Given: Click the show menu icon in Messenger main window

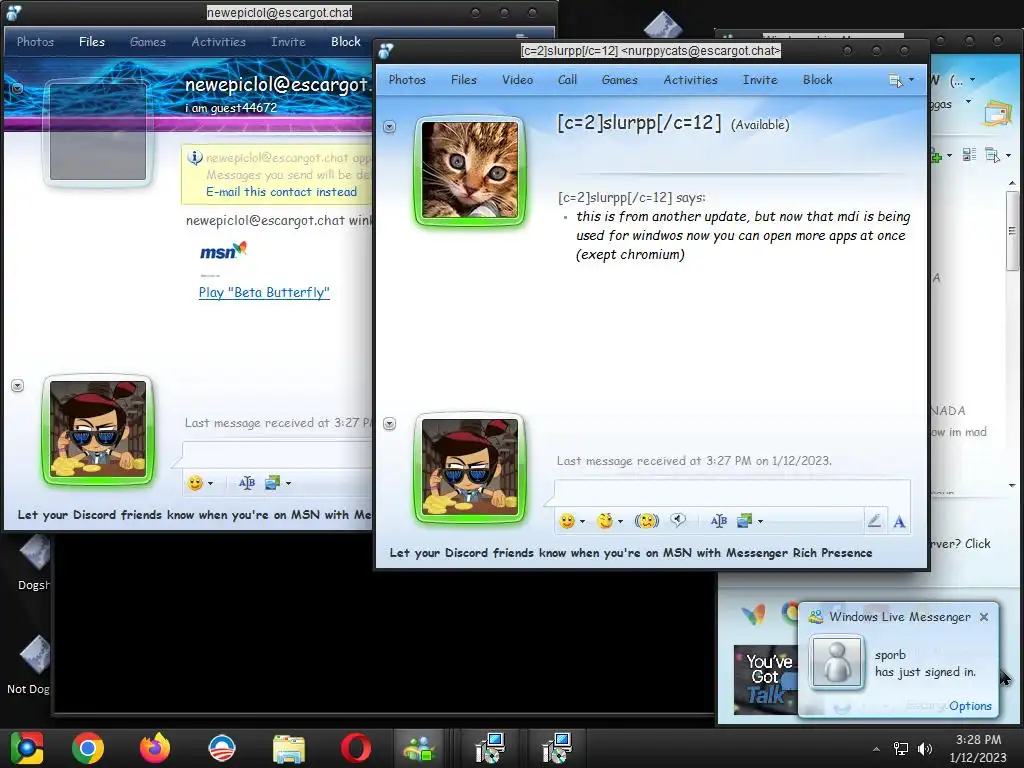Looking at the screenshot, I should click(992, 155).
